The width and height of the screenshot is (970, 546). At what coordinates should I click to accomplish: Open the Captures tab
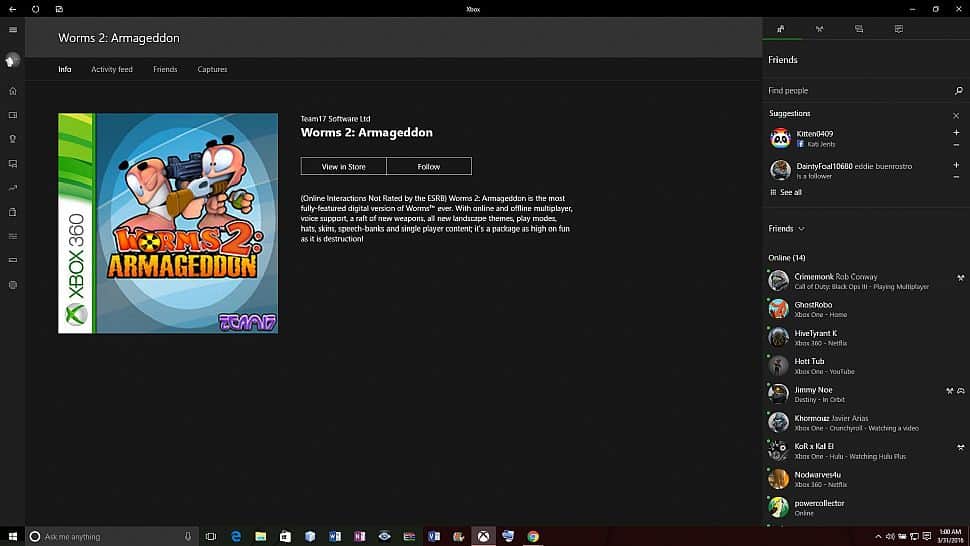212,70
